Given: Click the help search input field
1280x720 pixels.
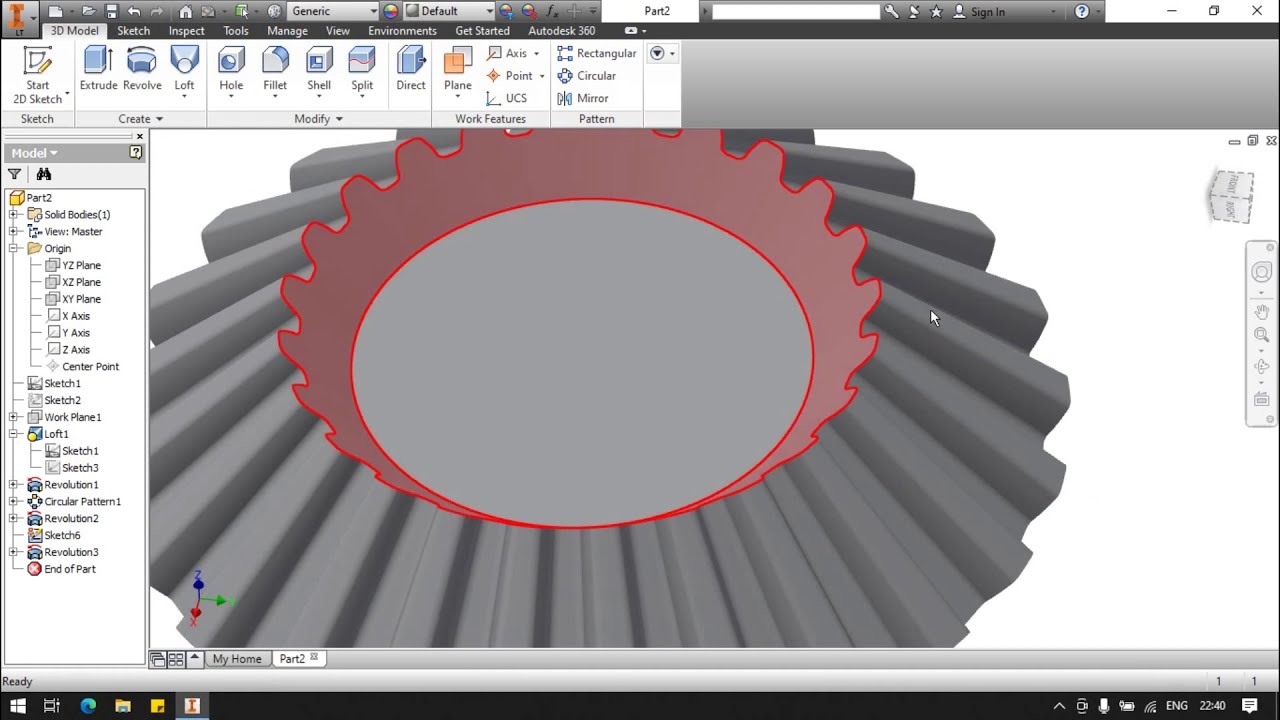Looking at the screenshot, I should point(796,12).
